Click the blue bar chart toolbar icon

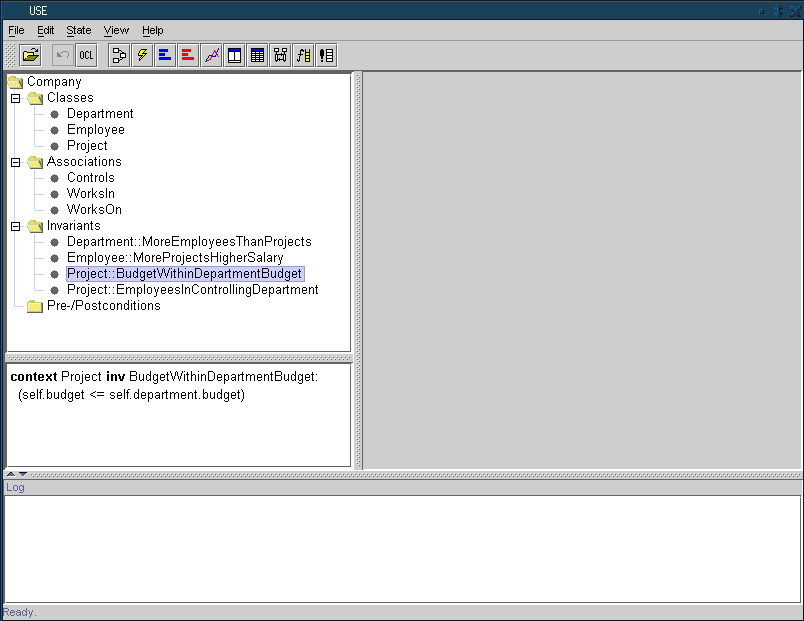click(165, 55)
